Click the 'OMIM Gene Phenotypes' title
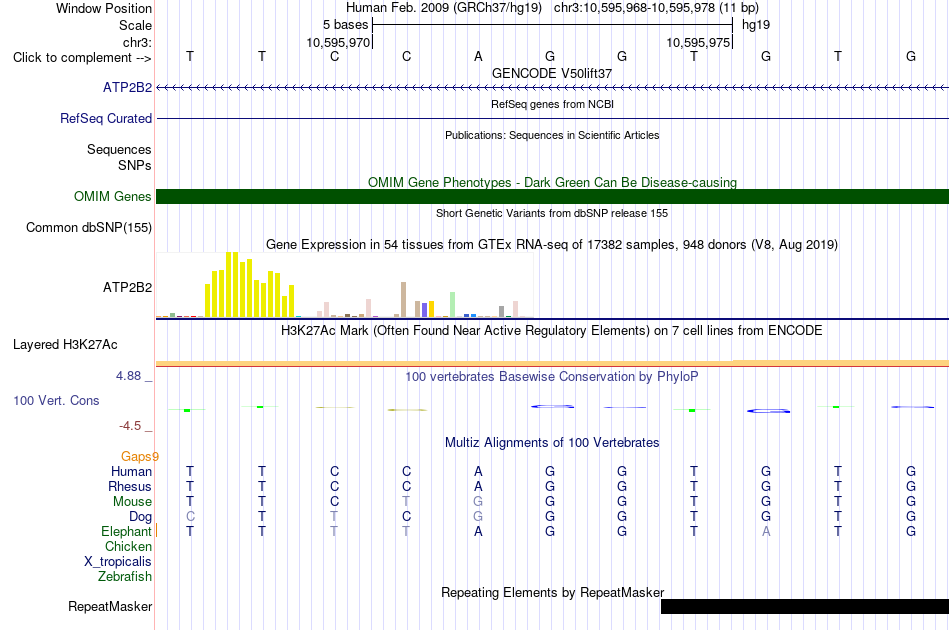The image size is (950, 630). pyautogui.click(x=552, y=182)
